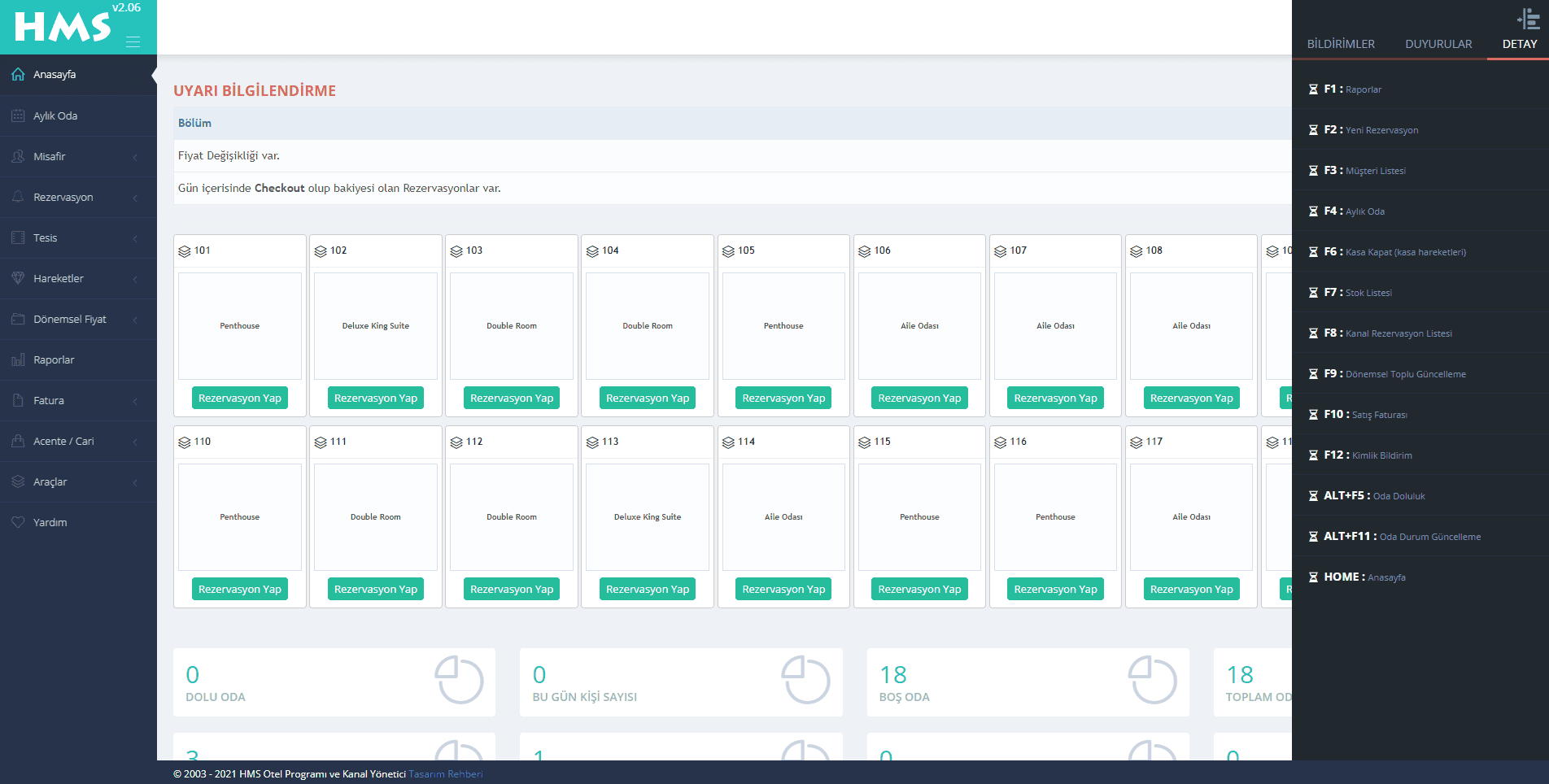Select the room 106 Aile Odası thumbnail
Viewport: 1549px width, 784px height.
(x=919, y=325)
